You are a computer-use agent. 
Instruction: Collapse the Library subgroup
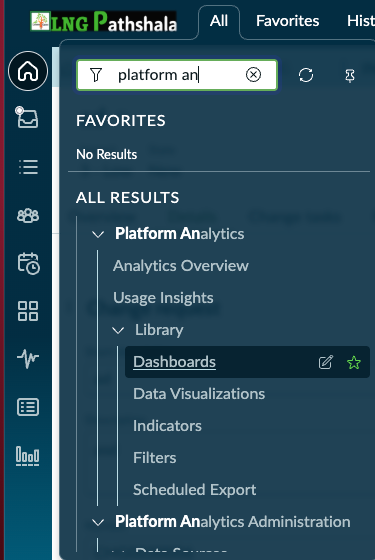(118, 330)
